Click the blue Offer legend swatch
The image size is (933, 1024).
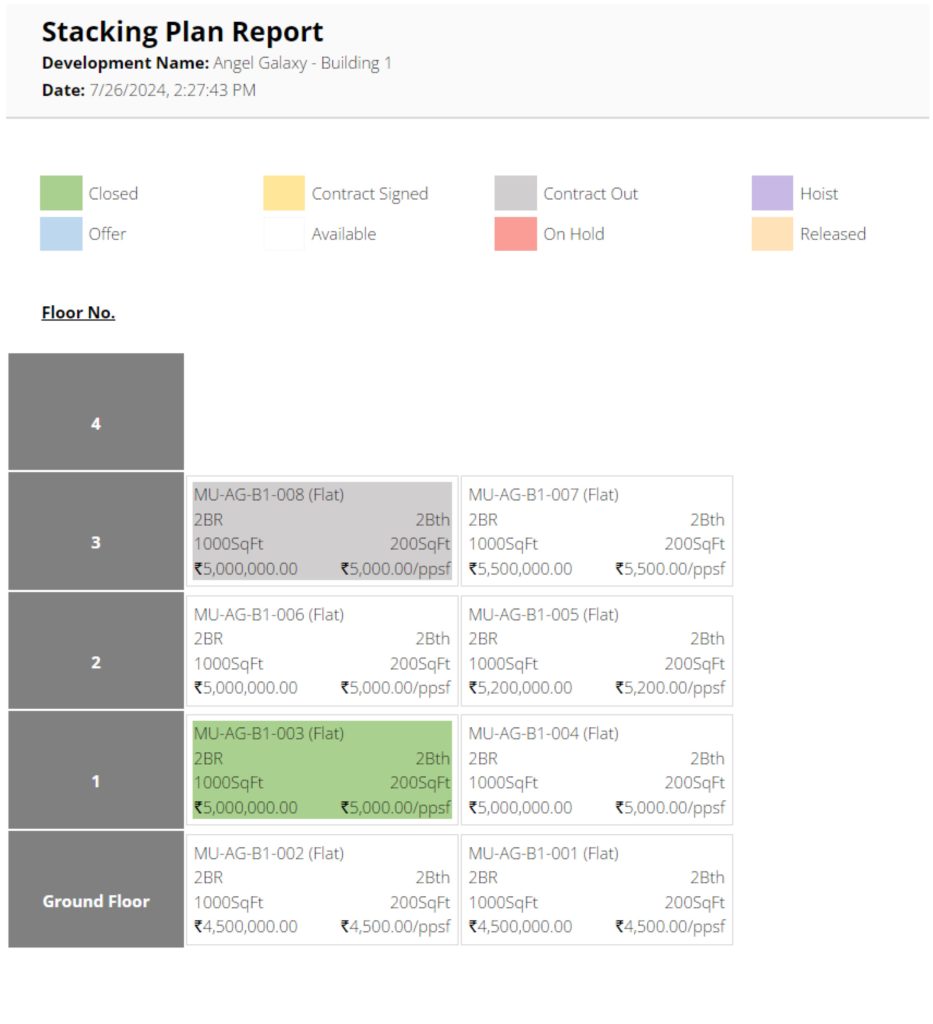pyautogui.click(x=61, y=233)
